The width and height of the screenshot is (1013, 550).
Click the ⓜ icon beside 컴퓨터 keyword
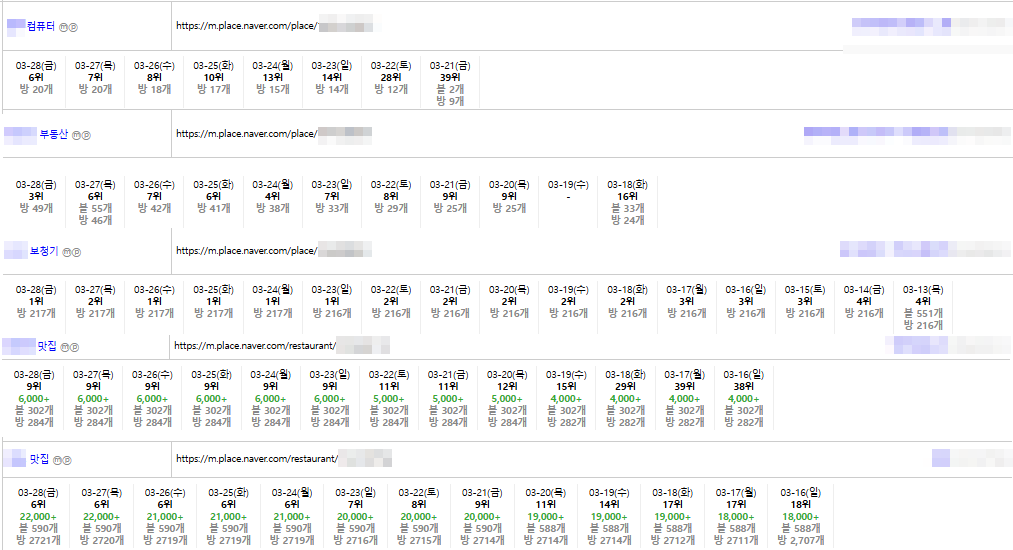point(63,27)
